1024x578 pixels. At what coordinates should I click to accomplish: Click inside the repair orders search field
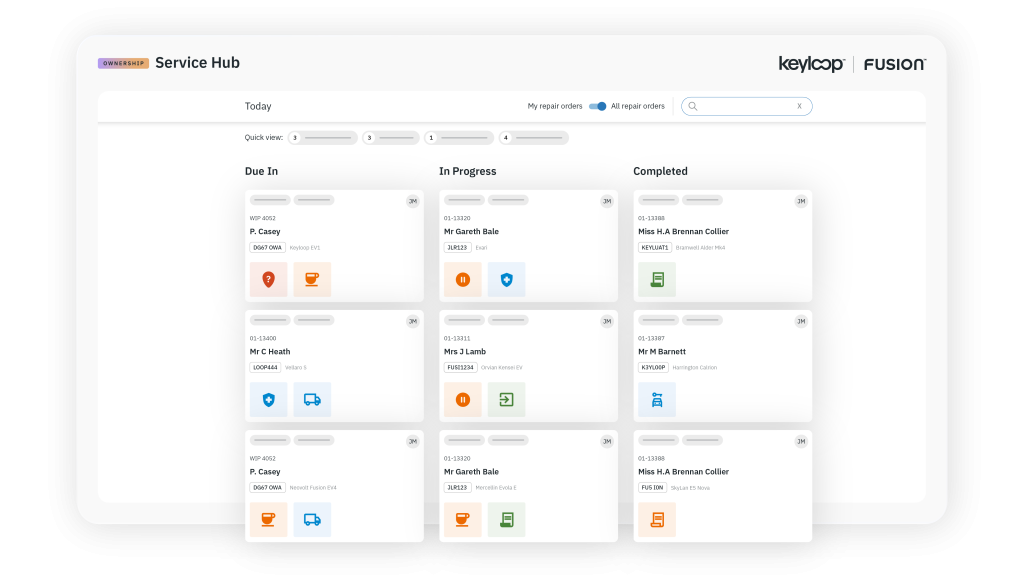tap(745, 106)
